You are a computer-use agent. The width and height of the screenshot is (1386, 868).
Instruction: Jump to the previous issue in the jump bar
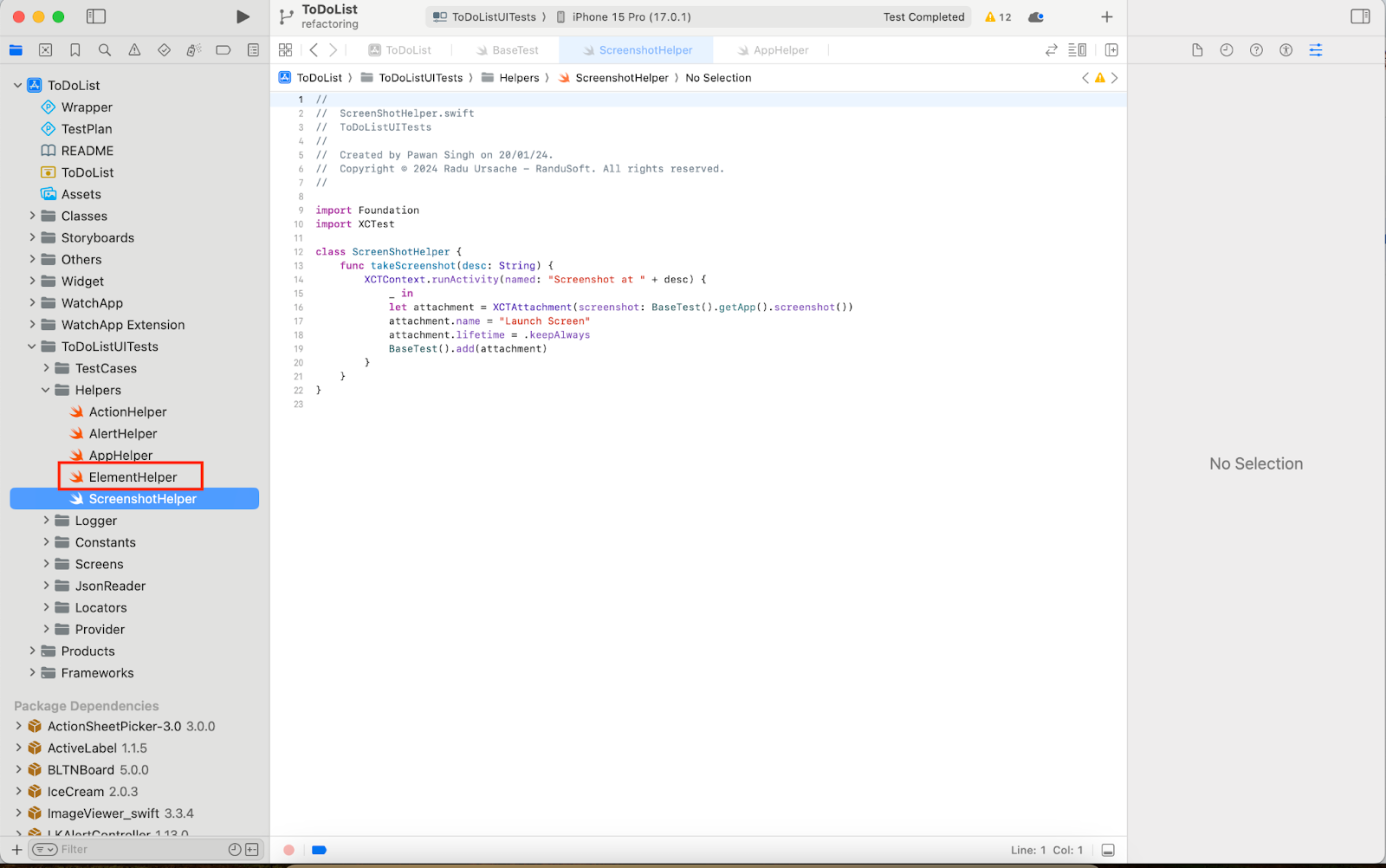pyautogui.click(x=1085, y=78)
